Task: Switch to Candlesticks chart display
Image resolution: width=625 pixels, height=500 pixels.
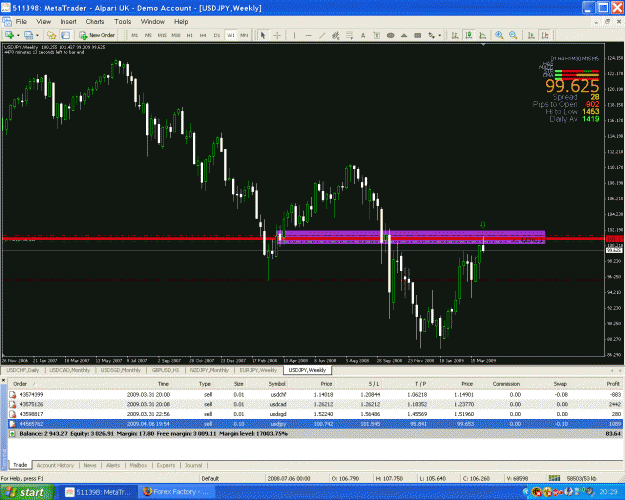Action: pyautogui.click(x=469, y=35)
